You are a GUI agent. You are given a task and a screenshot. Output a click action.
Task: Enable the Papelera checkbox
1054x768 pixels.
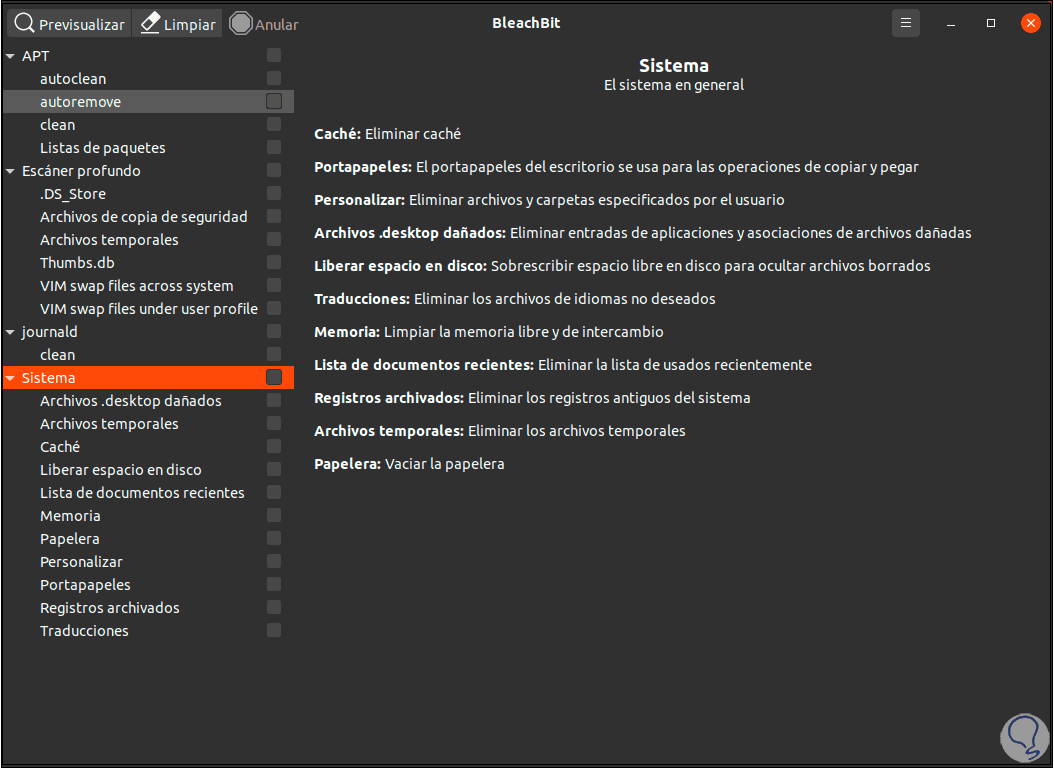[x=274, y=538]
